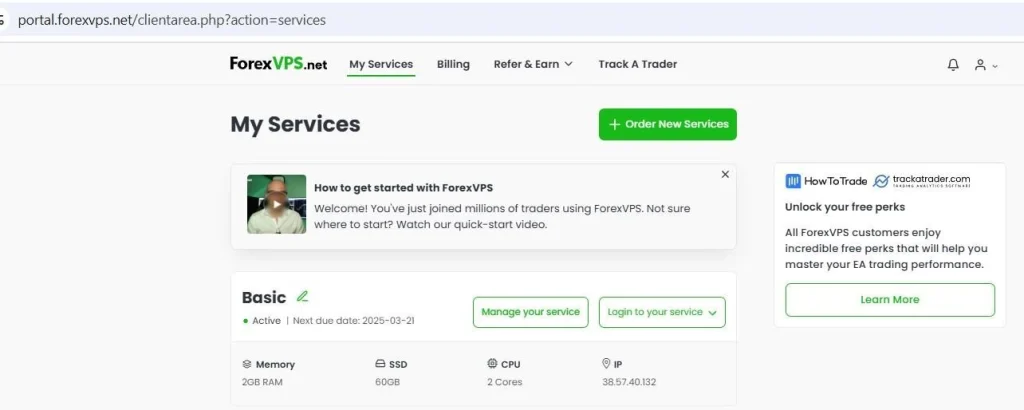Open the Track A Trader page
The width and height of the screenshot is (1024, 410).
637,64
